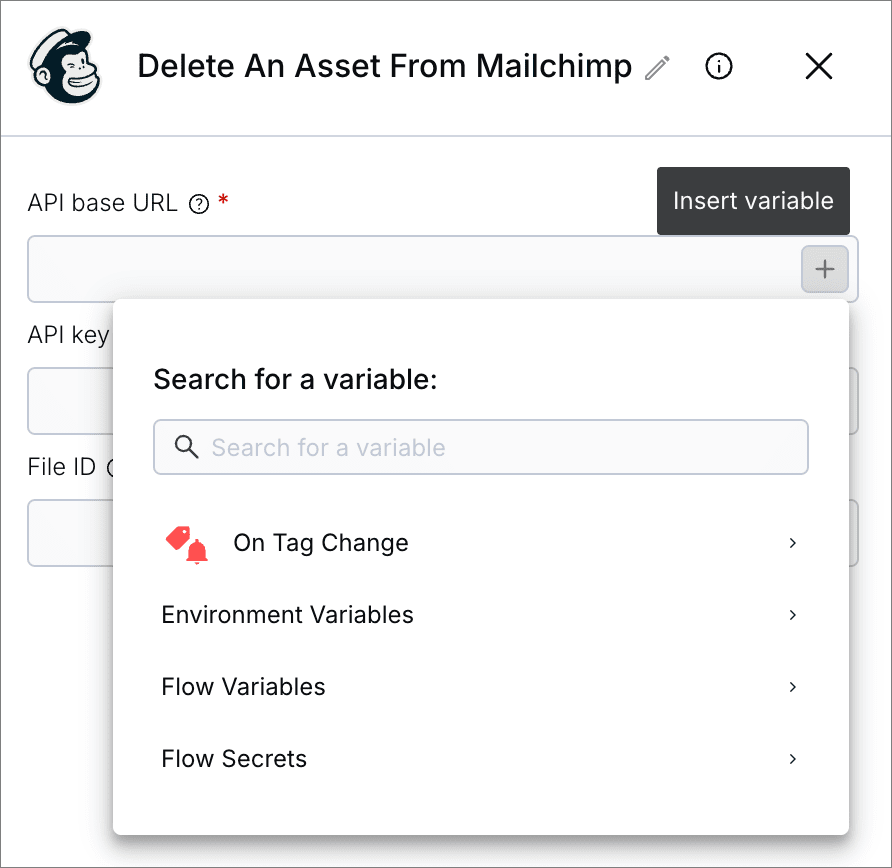
Task: Click the API base URL label text
Action: (103, 203)
